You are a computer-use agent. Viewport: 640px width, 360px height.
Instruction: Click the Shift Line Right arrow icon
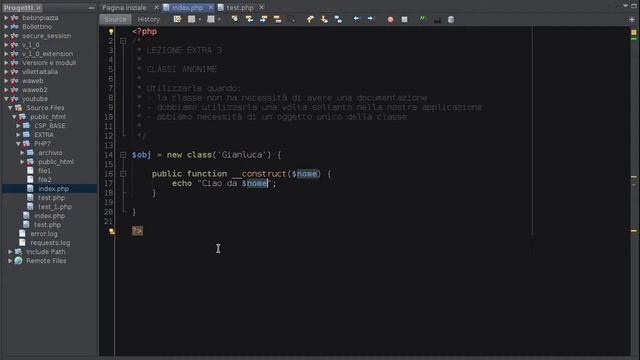[x=370, y=19]
